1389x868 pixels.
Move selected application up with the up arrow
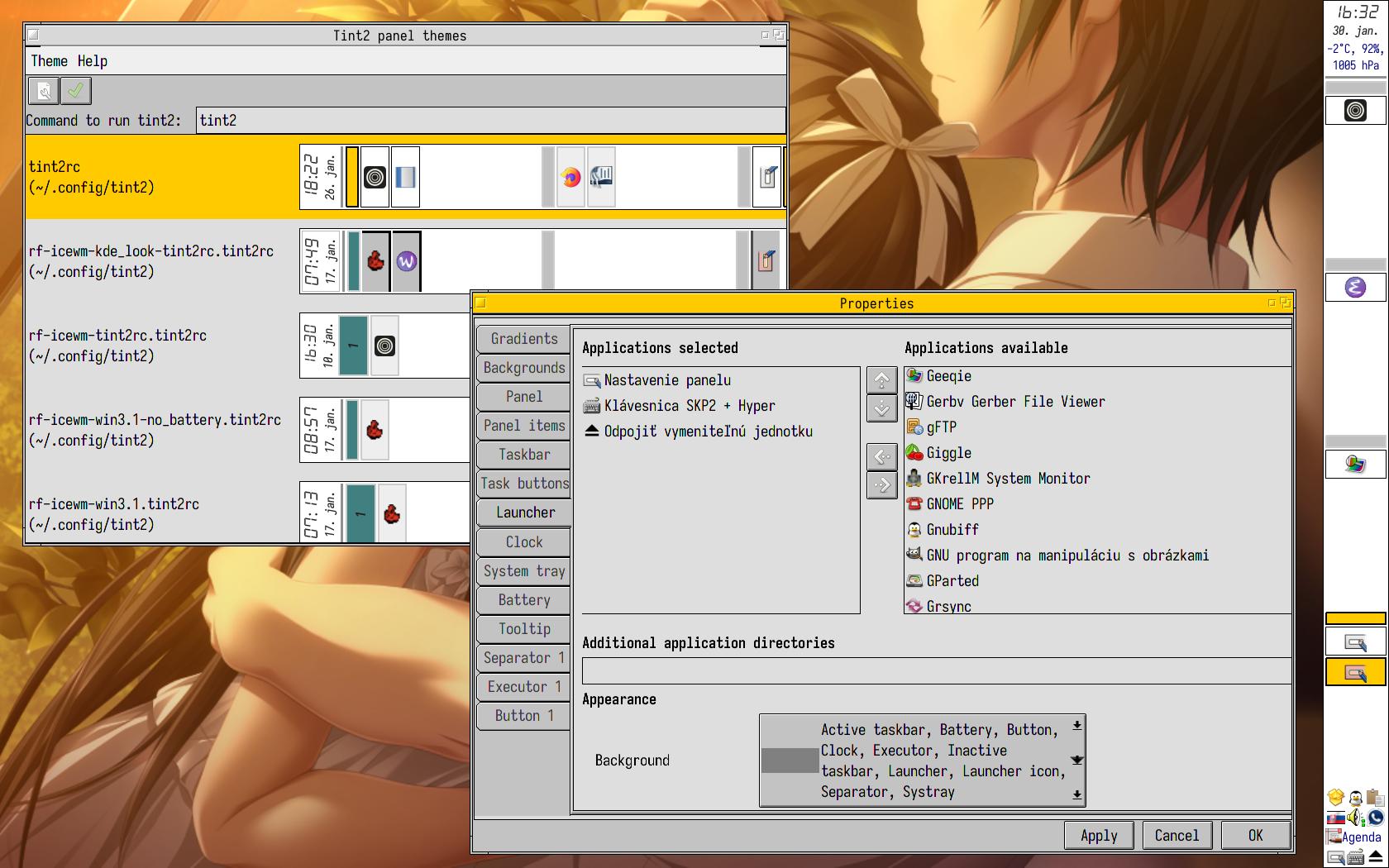[882, 380]
